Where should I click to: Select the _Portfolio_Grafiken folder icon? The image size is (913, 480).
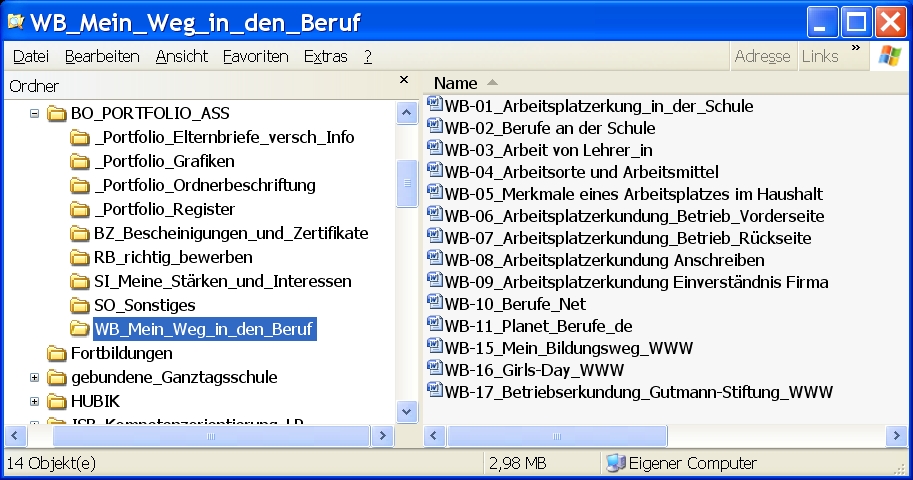tap(80, 161)
